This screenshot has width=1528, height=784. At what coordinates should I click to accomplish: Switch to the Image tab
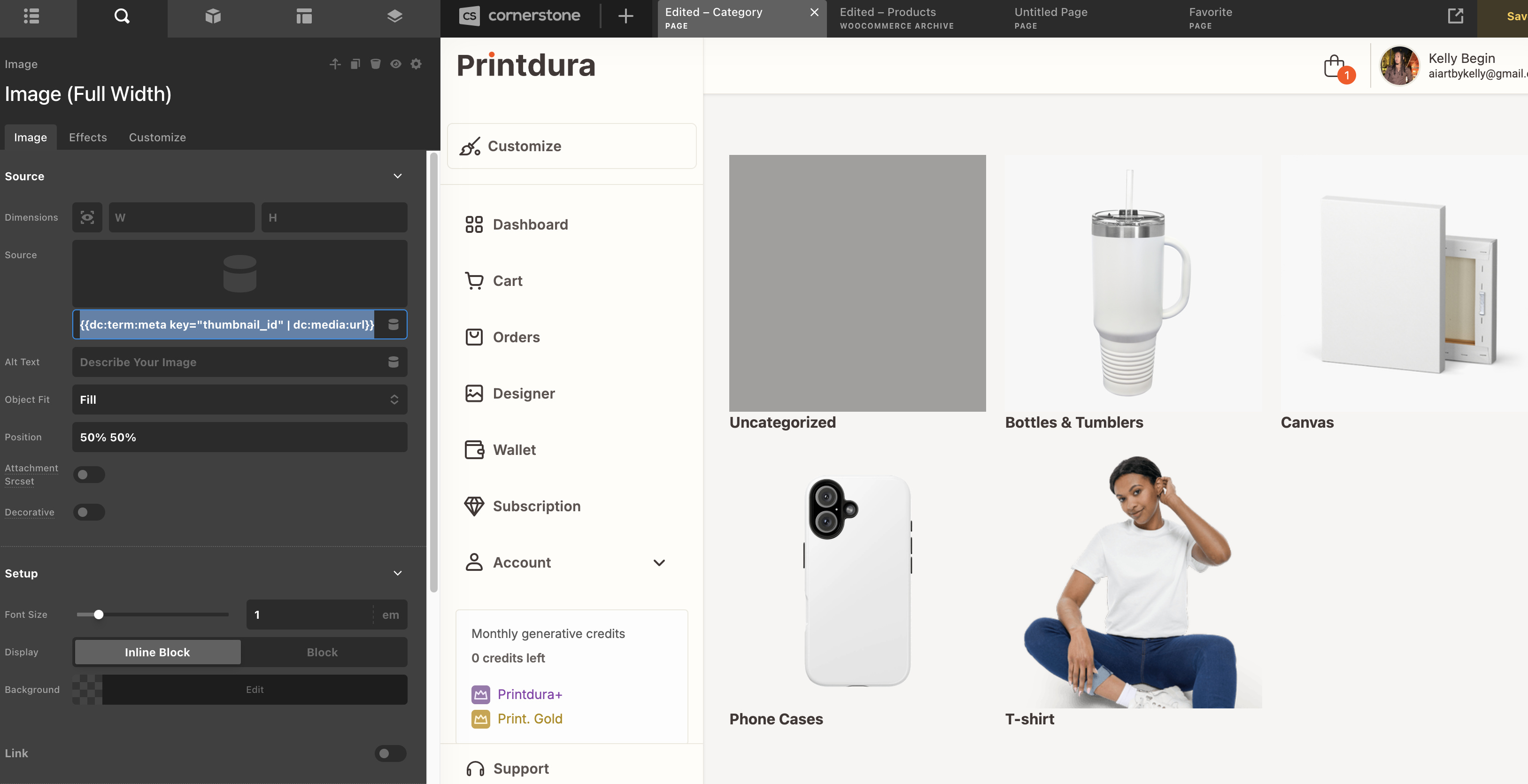pyautogui.click(x=30, y=137)
